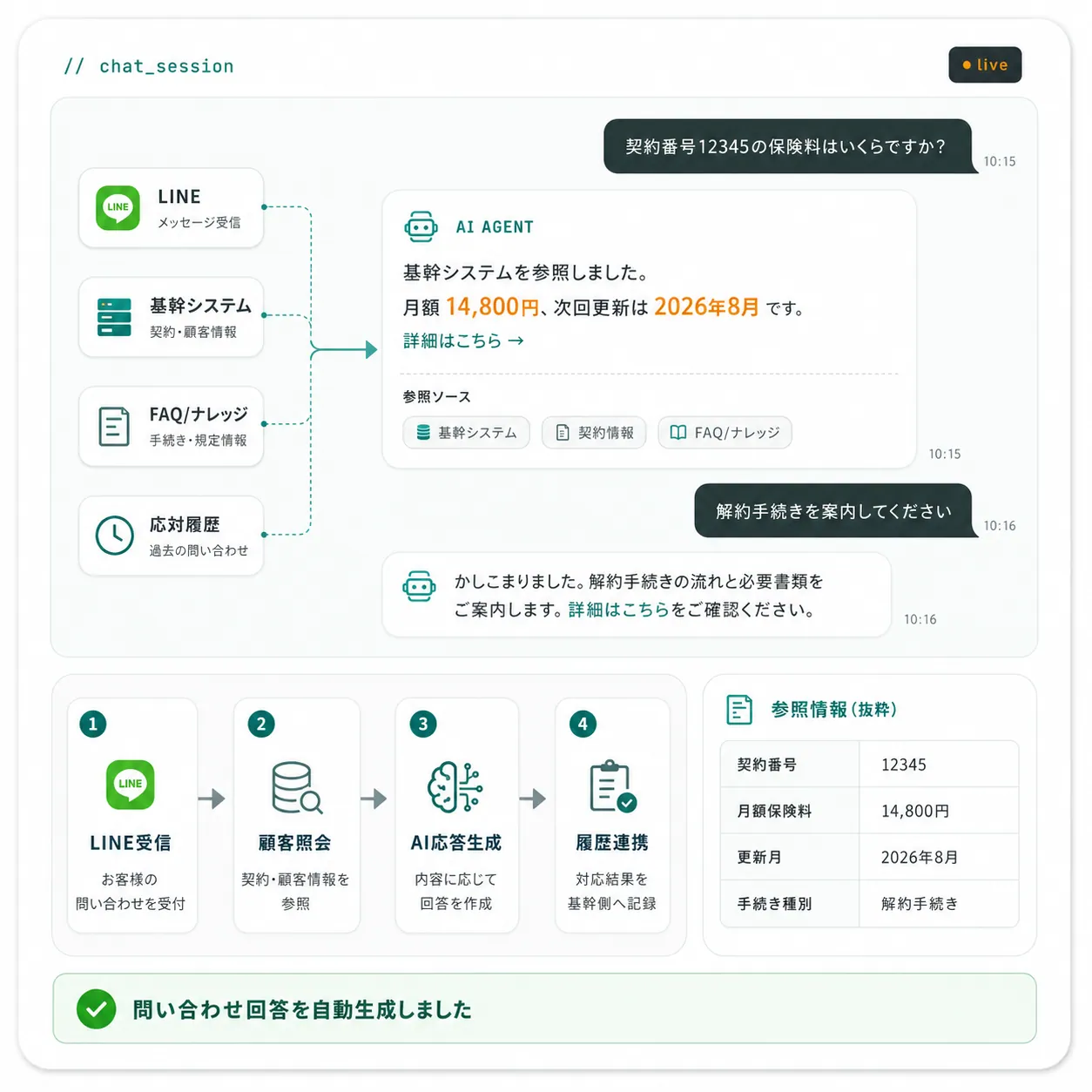Click the green checkmark icon in the bottom banner
This screenshot has width=1092, height=1092.
point(96,1009)
